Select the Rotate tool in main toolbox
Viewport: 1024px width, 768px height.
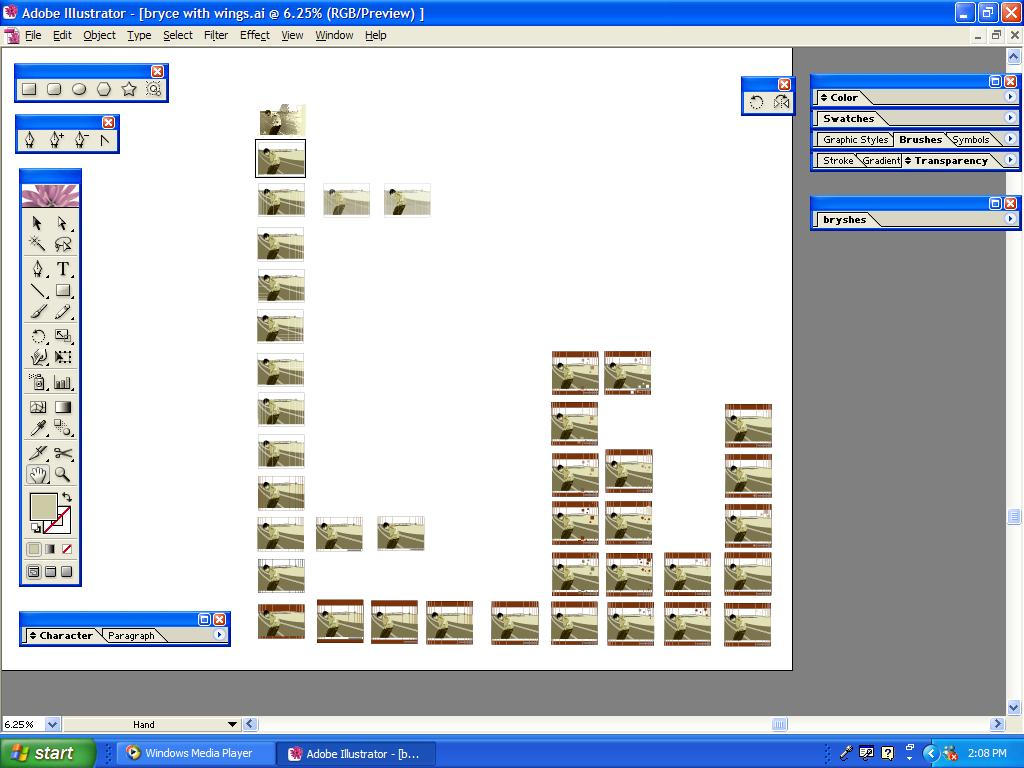(37, 336)
